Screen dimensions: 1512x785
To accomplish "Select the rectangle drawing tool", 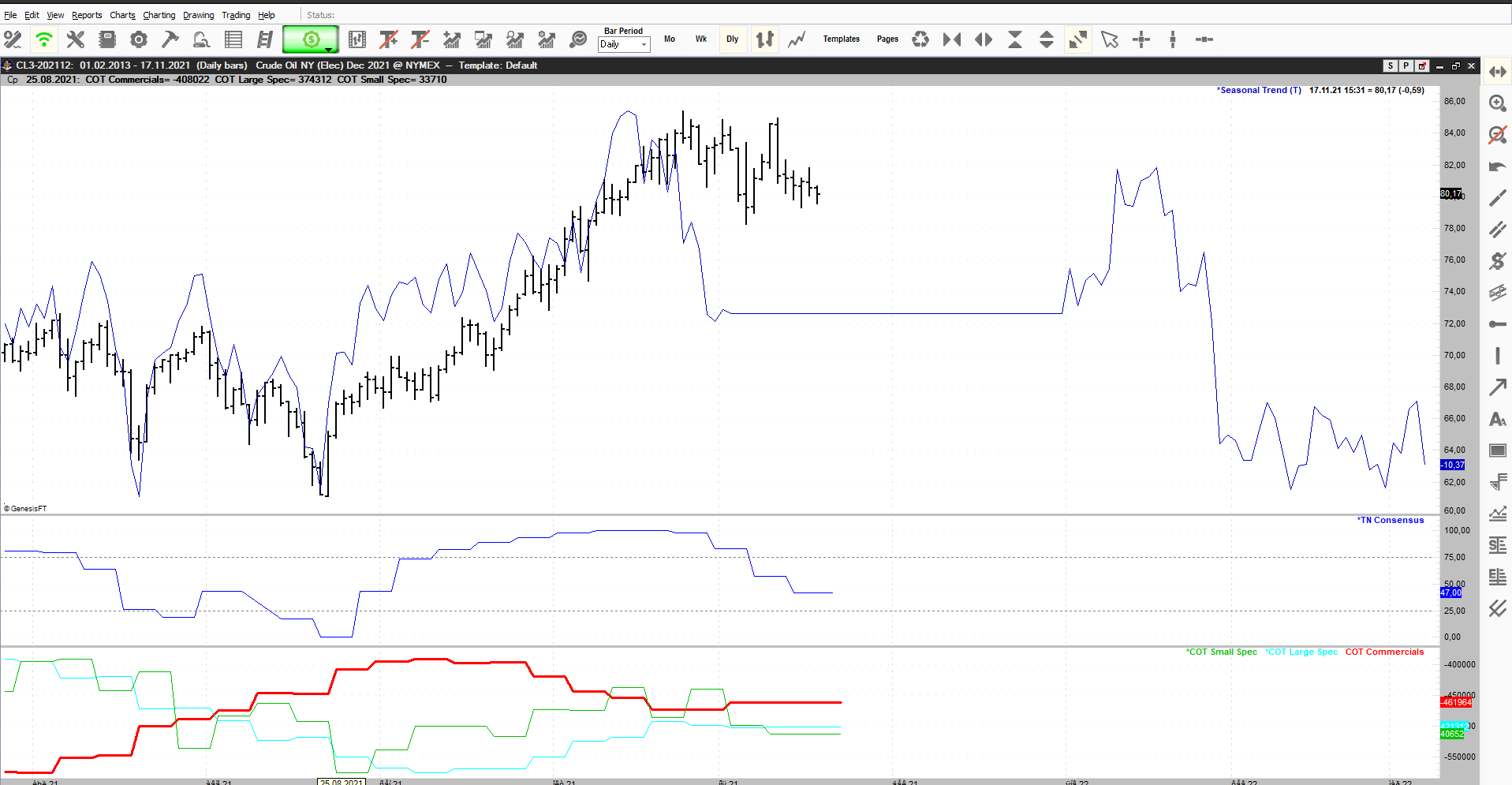I will (1497, 450).
